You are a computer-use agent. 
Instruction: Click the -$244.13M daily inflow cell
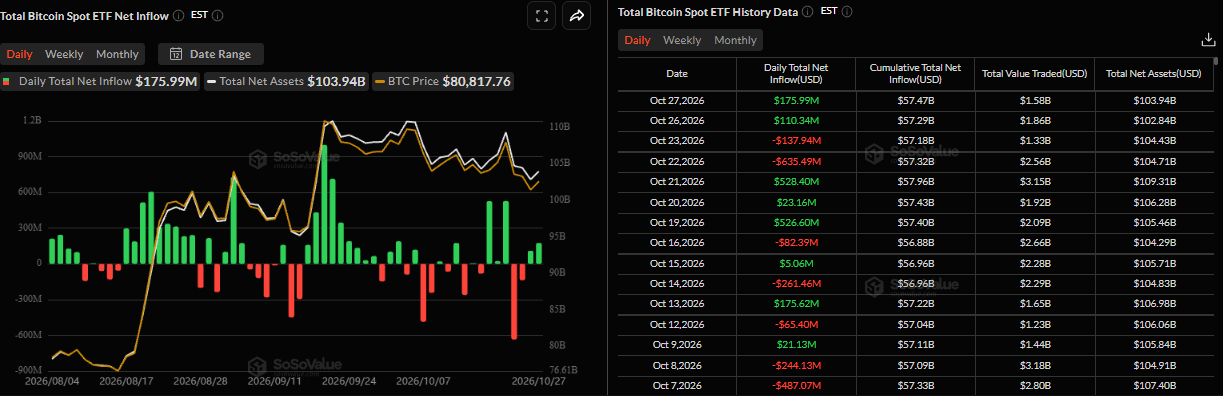tap(796, 365)
